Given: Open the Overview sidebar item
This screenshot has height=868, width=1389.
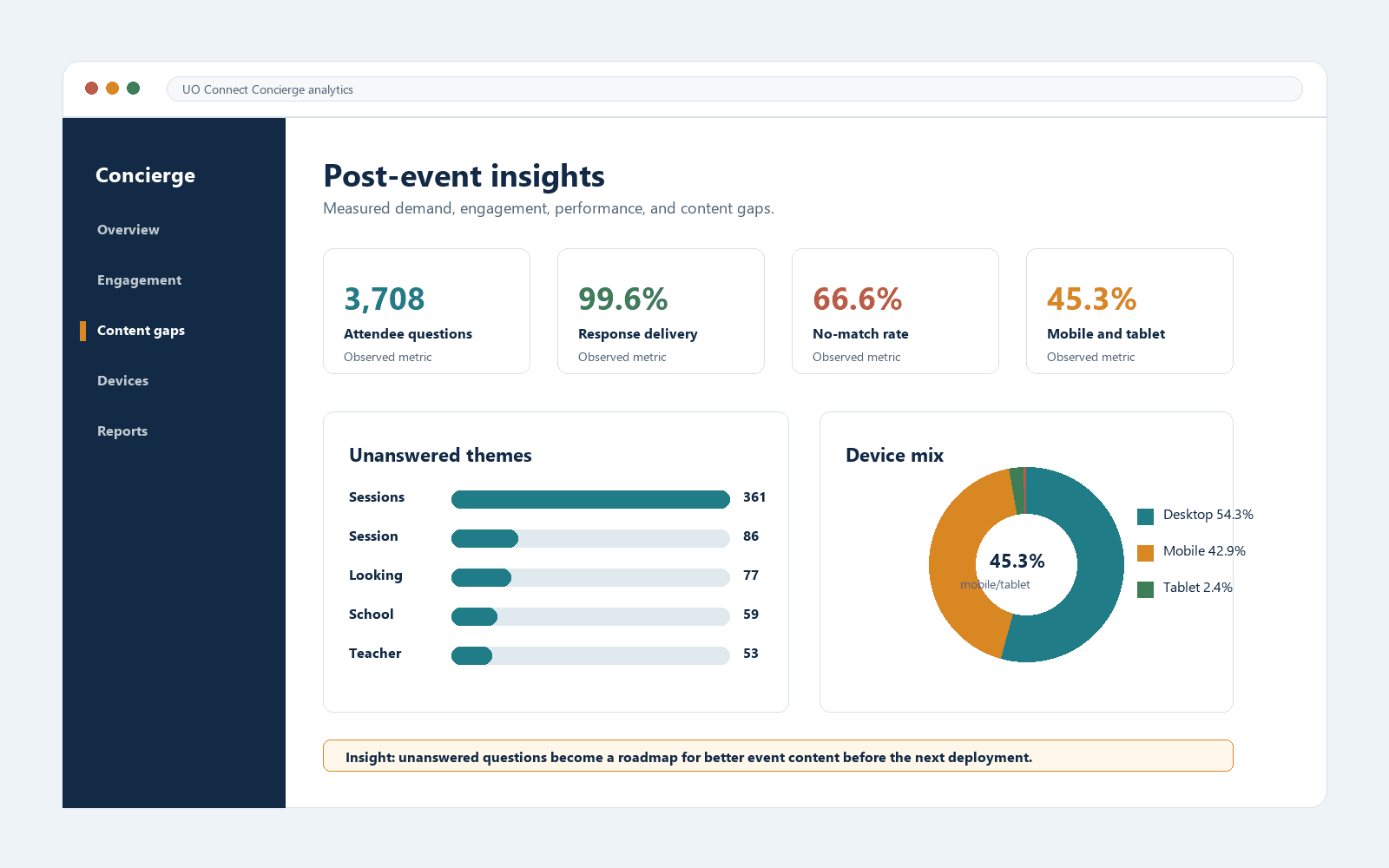Looking at the screenshot, I should [128, 230].
